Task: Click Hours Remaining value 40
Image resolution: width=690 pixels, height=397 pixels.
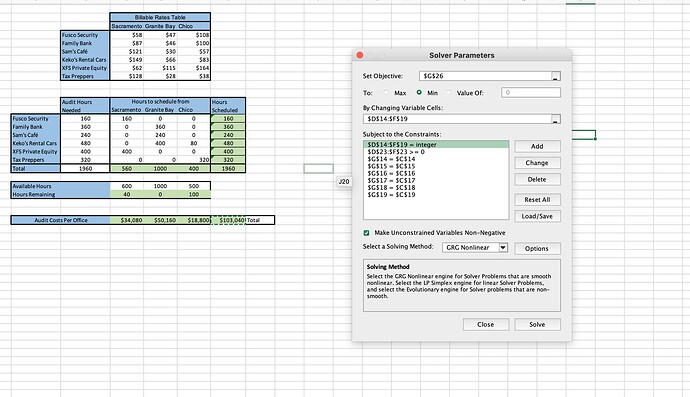Action: tap(127, 195)
